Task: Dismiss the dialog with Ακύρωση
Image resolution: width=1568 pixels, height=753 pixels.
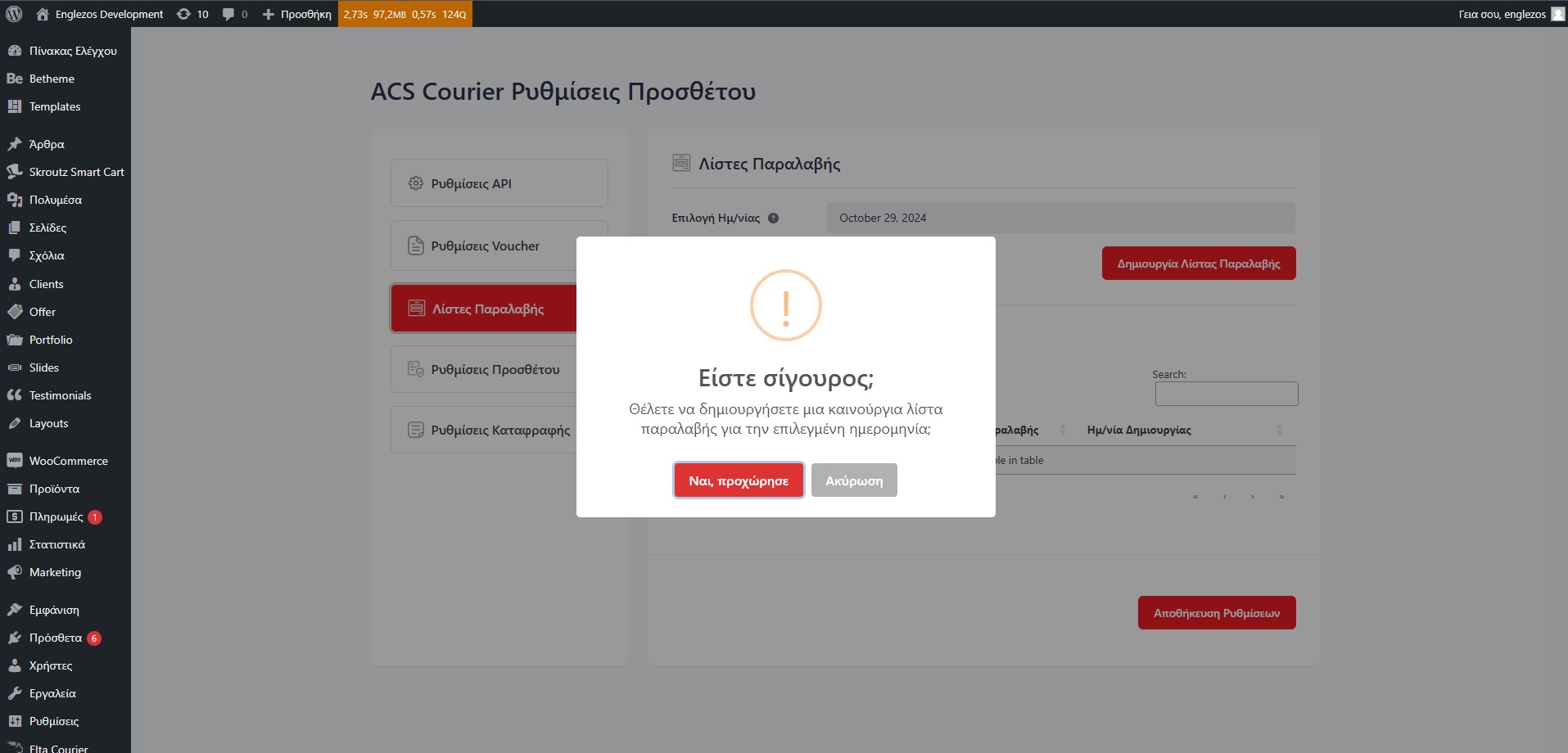Action: coord(854,480)
